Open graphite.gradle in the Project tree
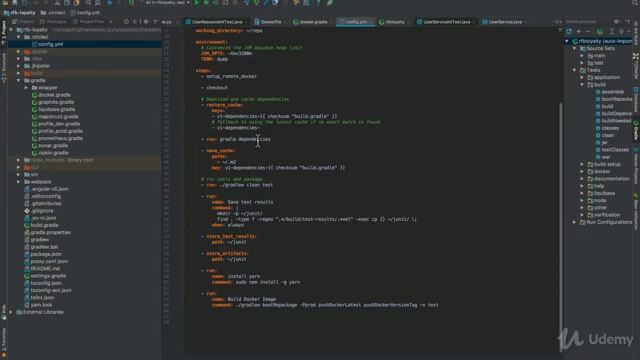This screenshot has width=640, height=360. 56,102
